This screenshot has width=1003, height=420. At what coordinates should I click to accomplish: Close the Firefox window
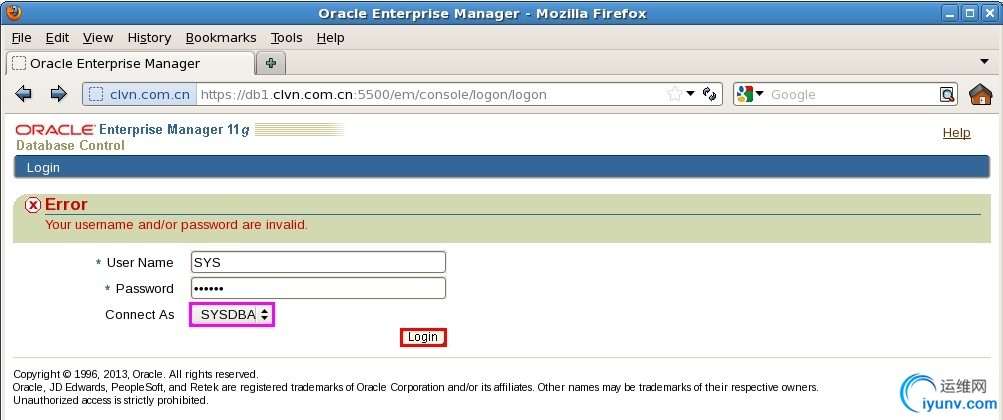(x=989, y=13)
